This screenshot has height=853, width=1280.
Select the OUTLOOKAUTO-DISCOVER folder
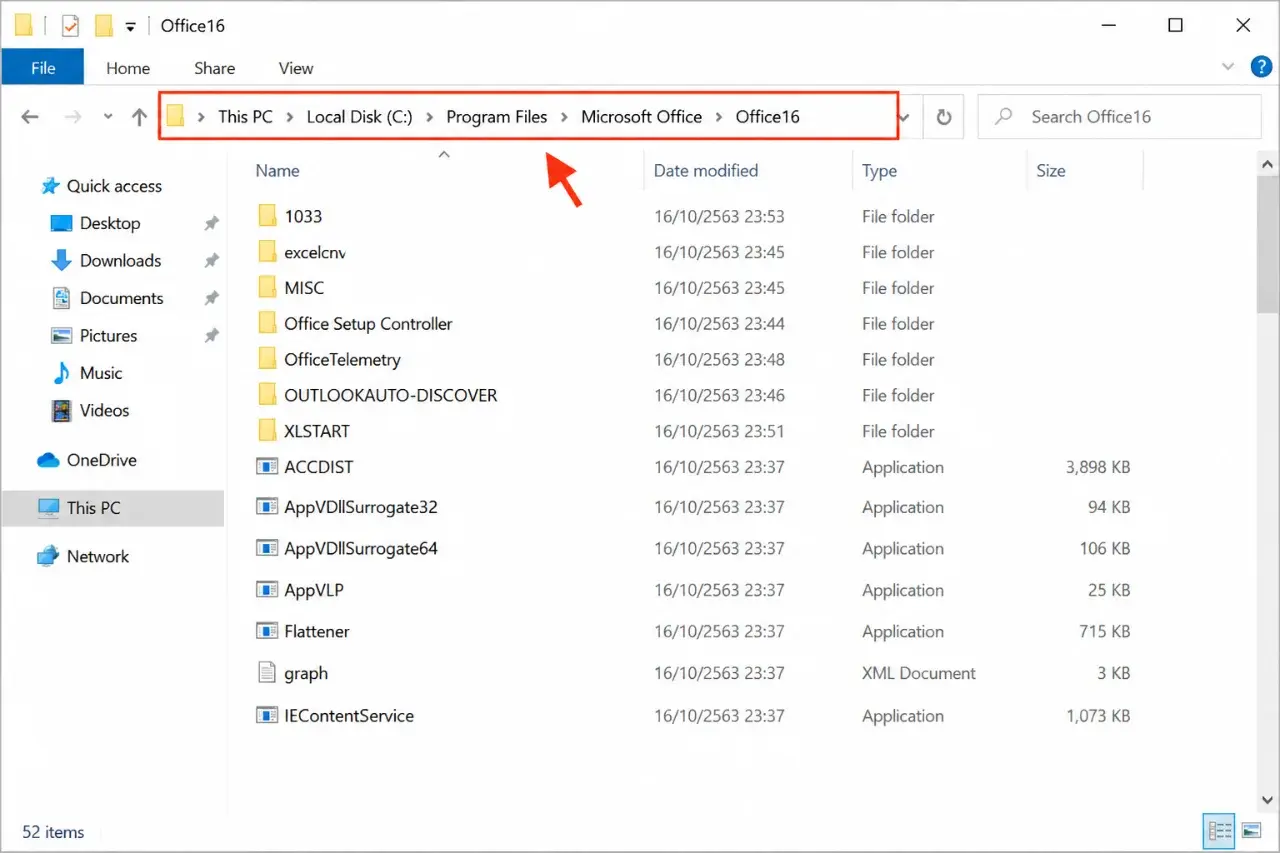(x=391, y=396)
